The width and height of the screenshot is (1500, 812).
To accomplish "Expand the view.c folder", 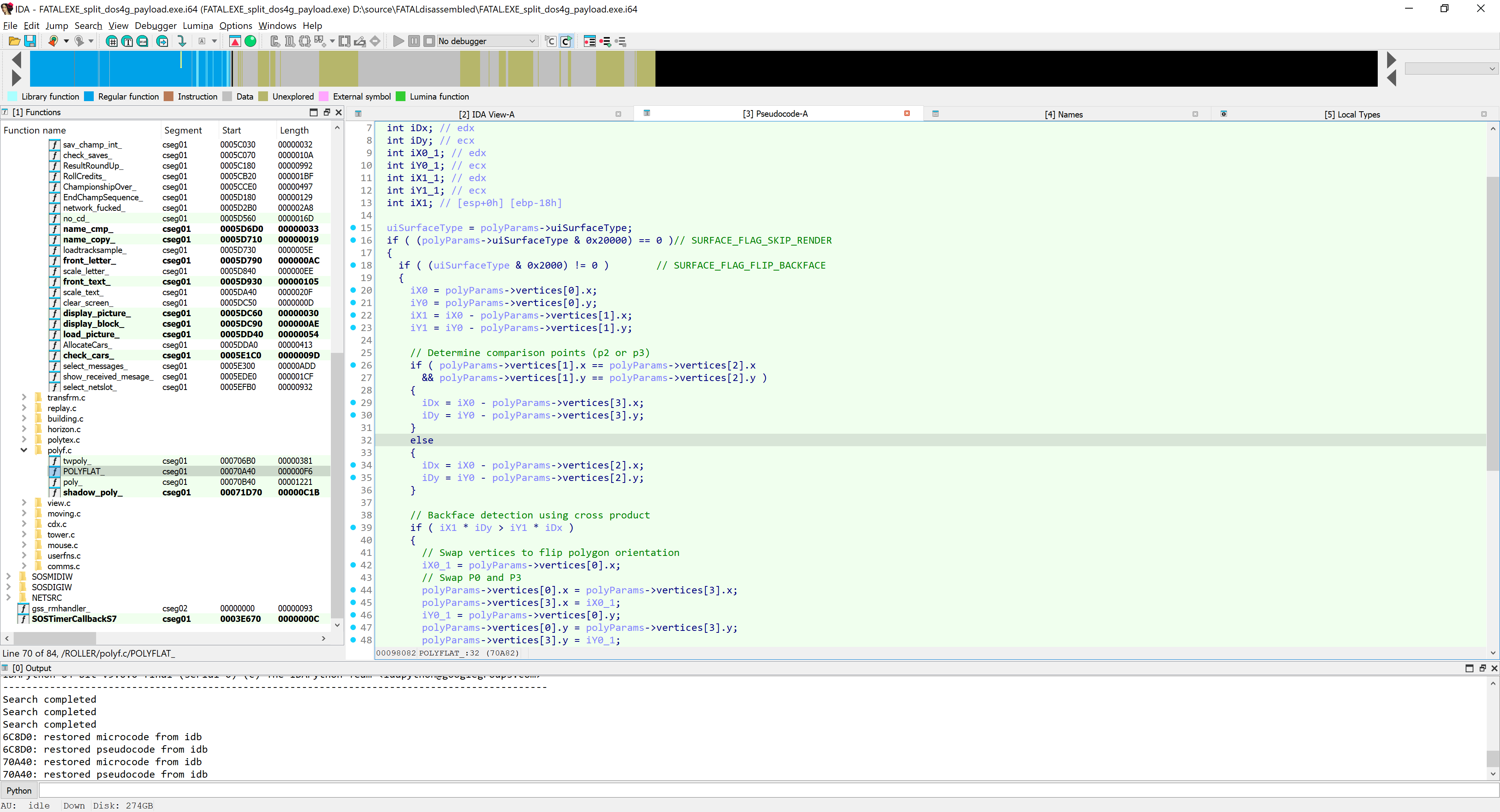I will click(24, 502).
